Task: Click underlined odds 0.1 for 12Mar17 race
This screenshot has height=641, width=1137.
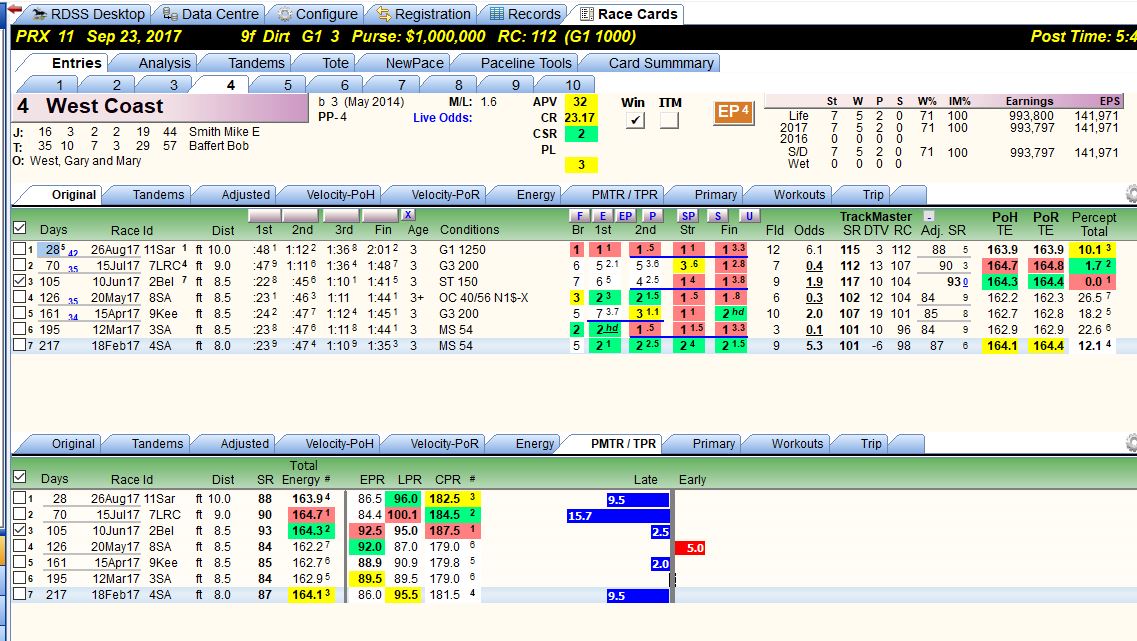Action: [x=814, y=329]
